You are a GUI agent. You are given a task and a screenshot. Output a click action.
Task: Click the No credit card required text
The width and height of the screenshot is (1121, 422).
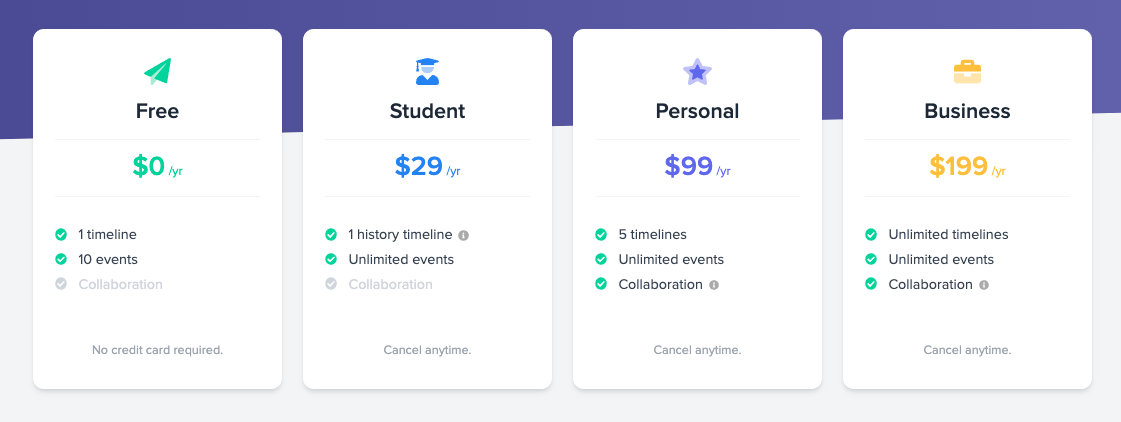click(157, 350)
